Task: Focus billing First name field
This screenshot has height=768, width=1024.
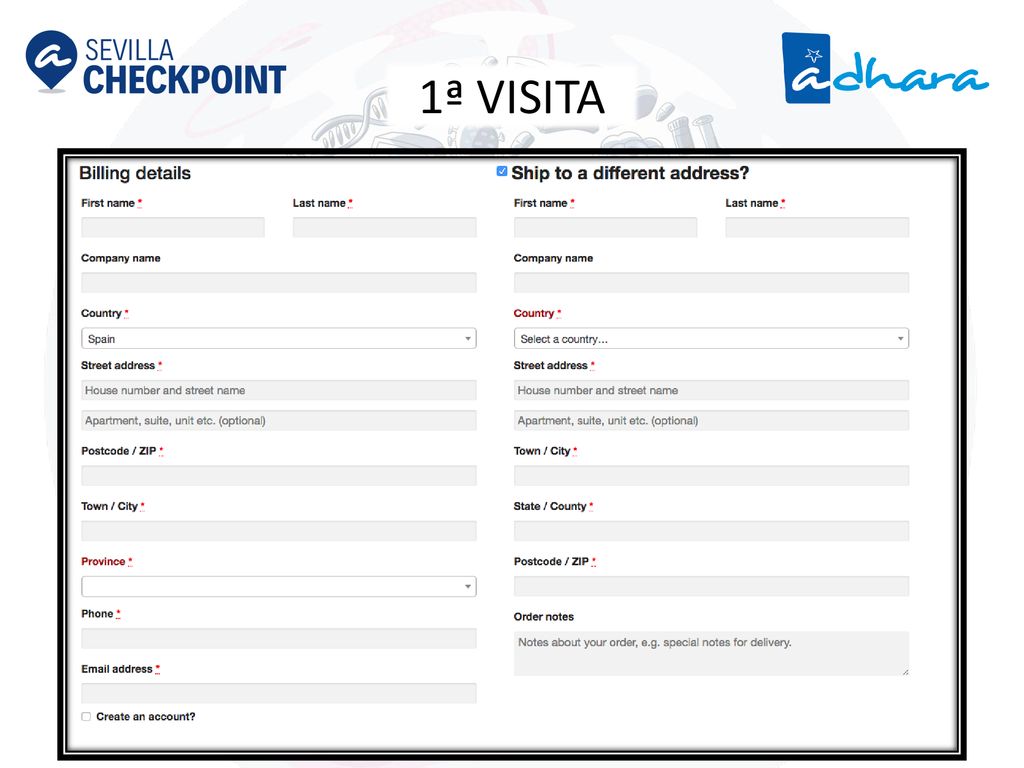Action: pyautogui.click(x=173, y=227)
